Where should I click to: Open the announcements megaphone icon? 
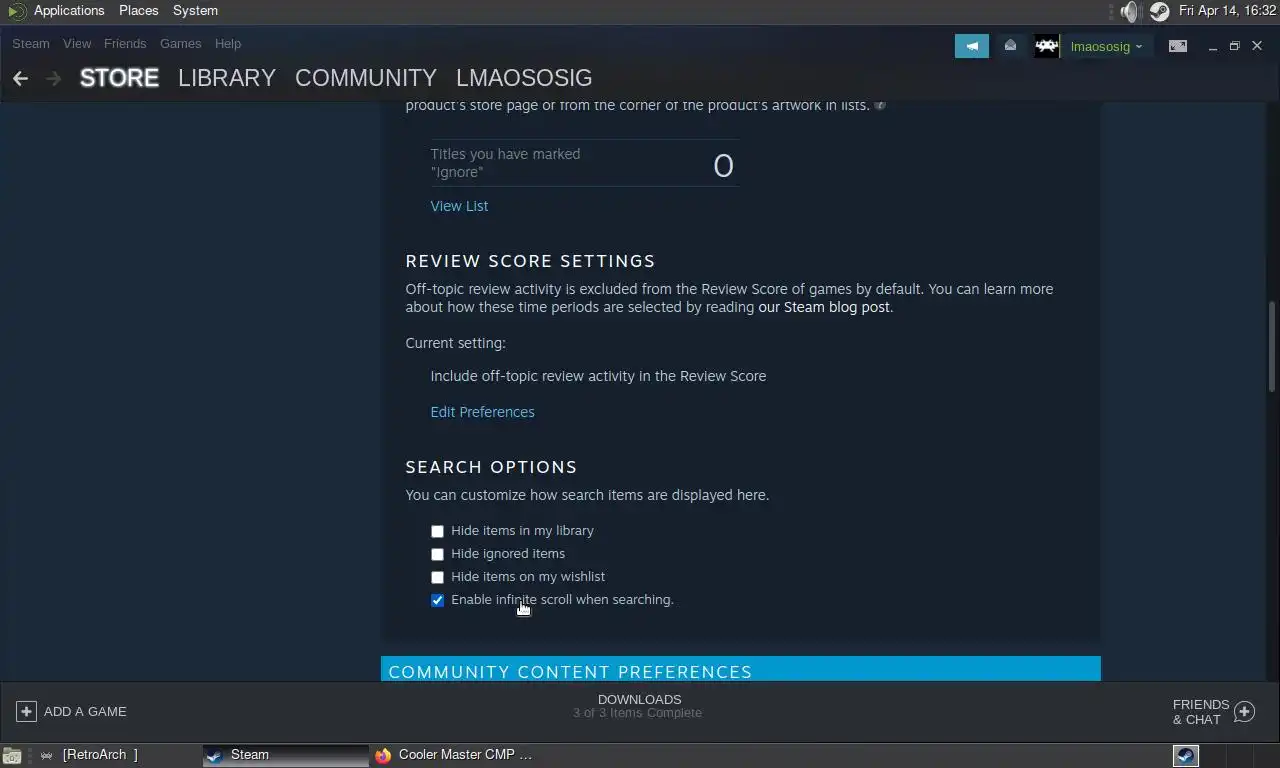(x=971, y=46)
